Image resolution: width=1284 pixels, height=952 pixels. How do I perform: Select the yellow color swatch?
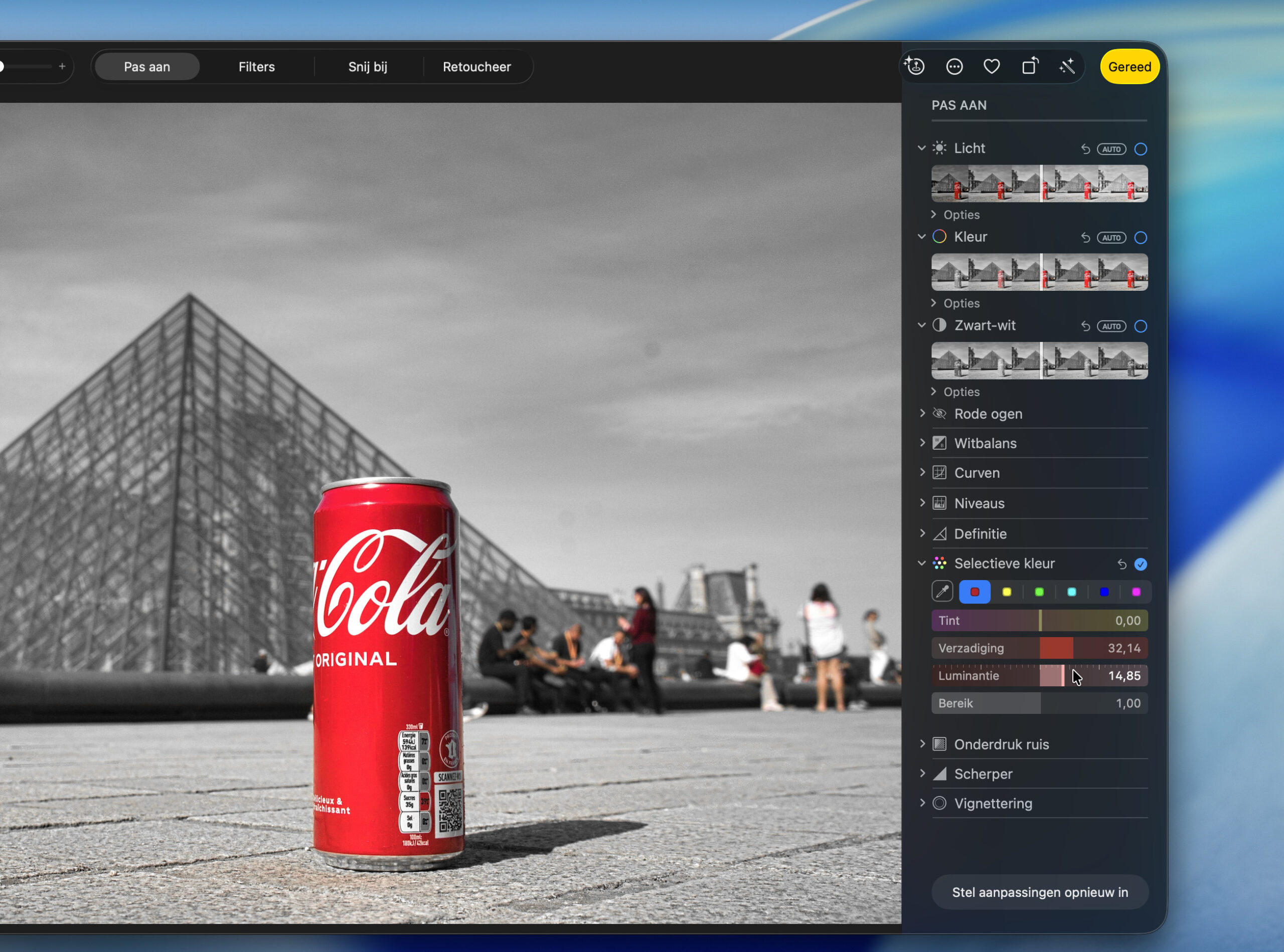point(1007,592)
